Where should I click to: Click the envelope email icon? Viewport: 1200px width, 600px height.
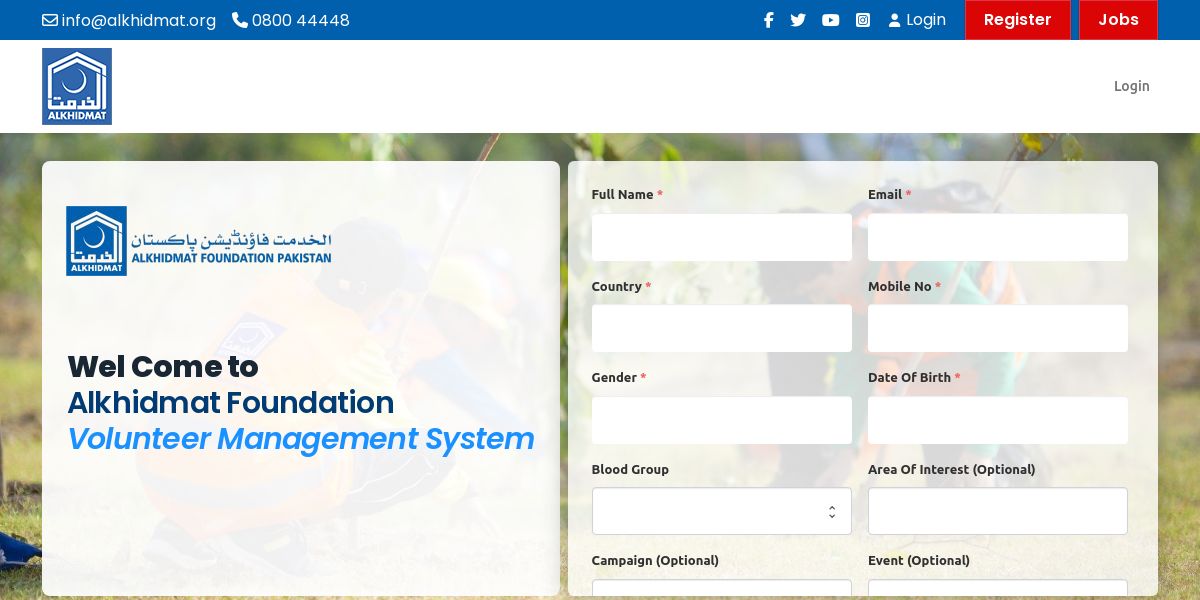(50, 20)
